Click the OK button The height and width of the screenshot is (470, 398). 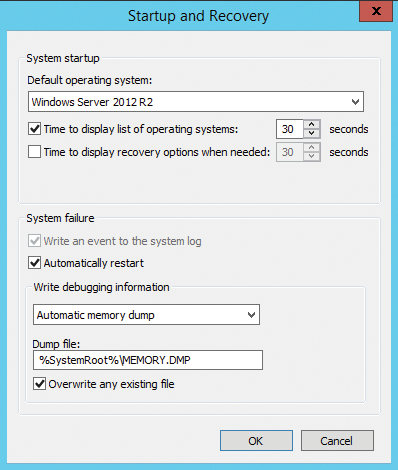click(256, 441)
